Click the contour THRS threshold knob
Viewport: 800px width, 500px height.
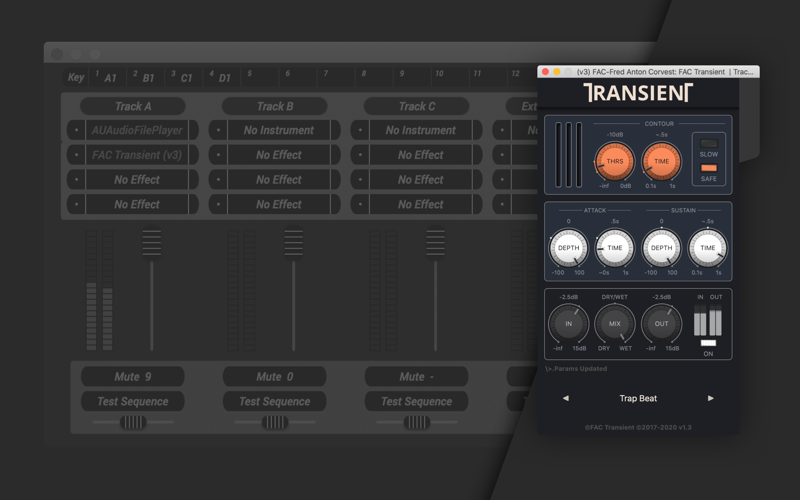[x=614, y=162]
